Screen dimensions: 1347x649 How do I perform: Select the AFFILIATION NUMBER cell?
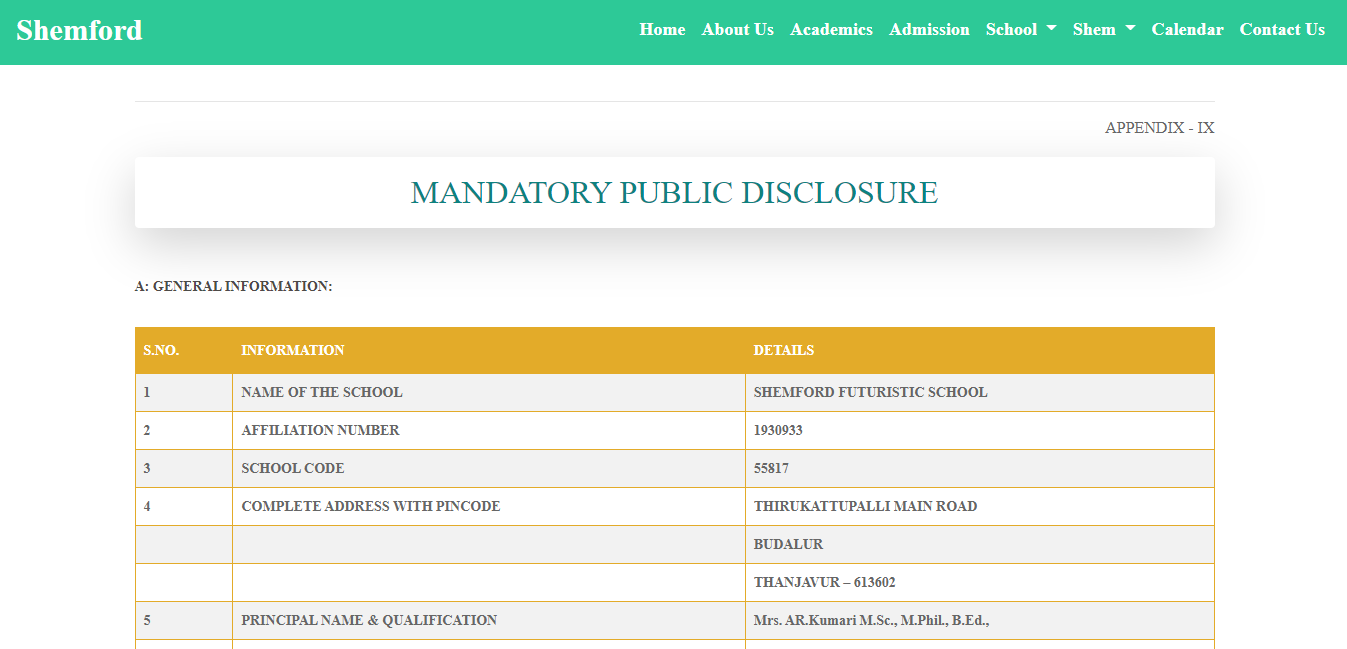(489, 430)
